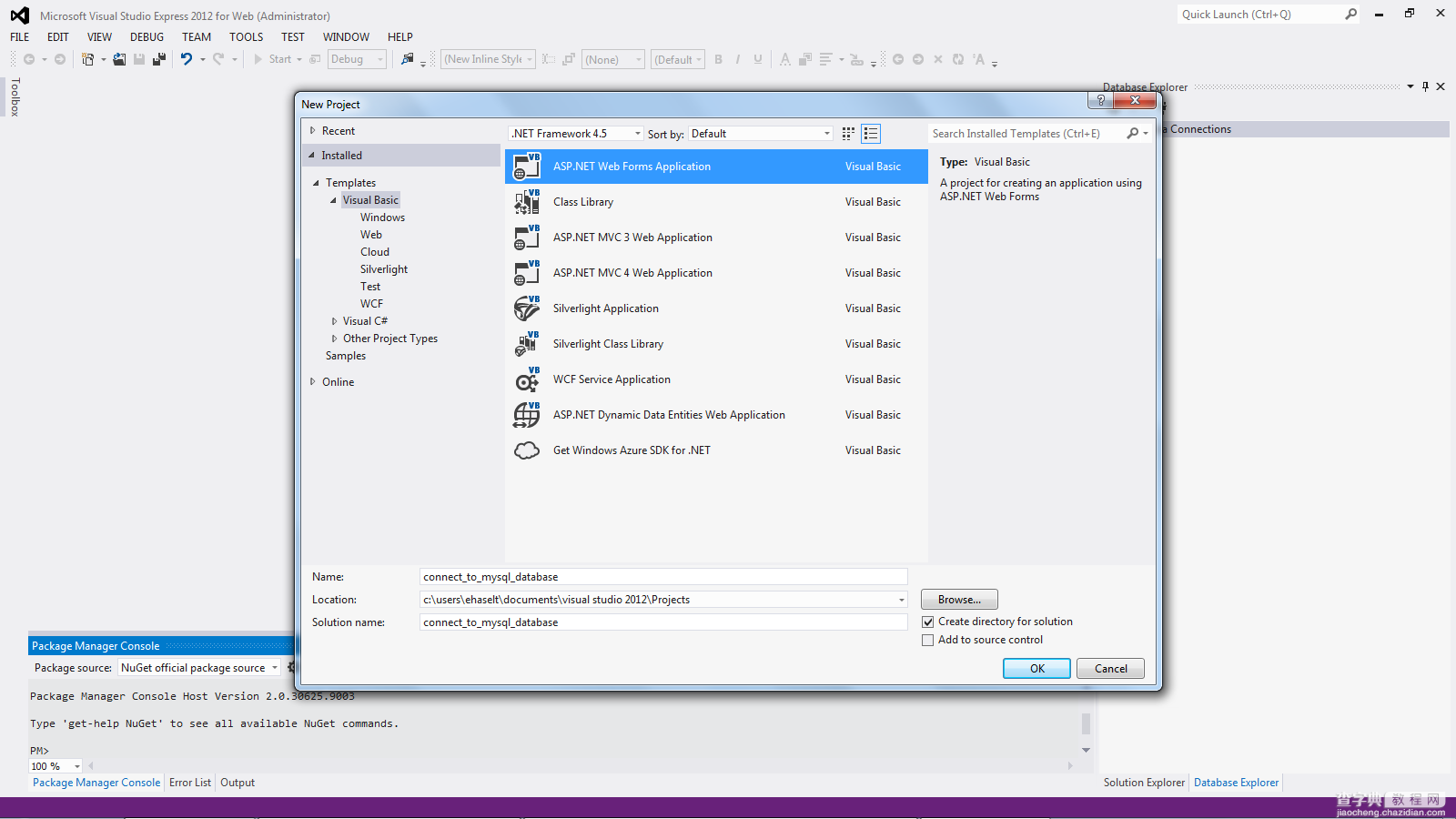Select ASP.NET MVC 3 Web Application template
Viewport: 1456px width, 819px height.
point(716,238)
